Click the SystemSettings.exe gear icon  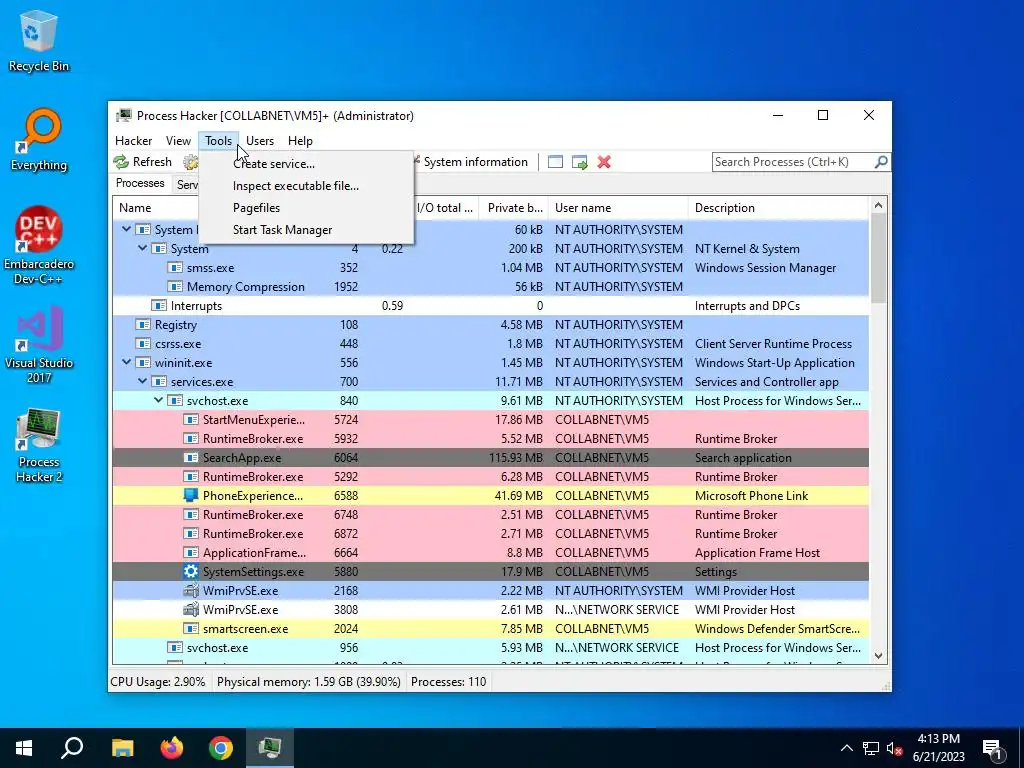[x=191, y=571]
